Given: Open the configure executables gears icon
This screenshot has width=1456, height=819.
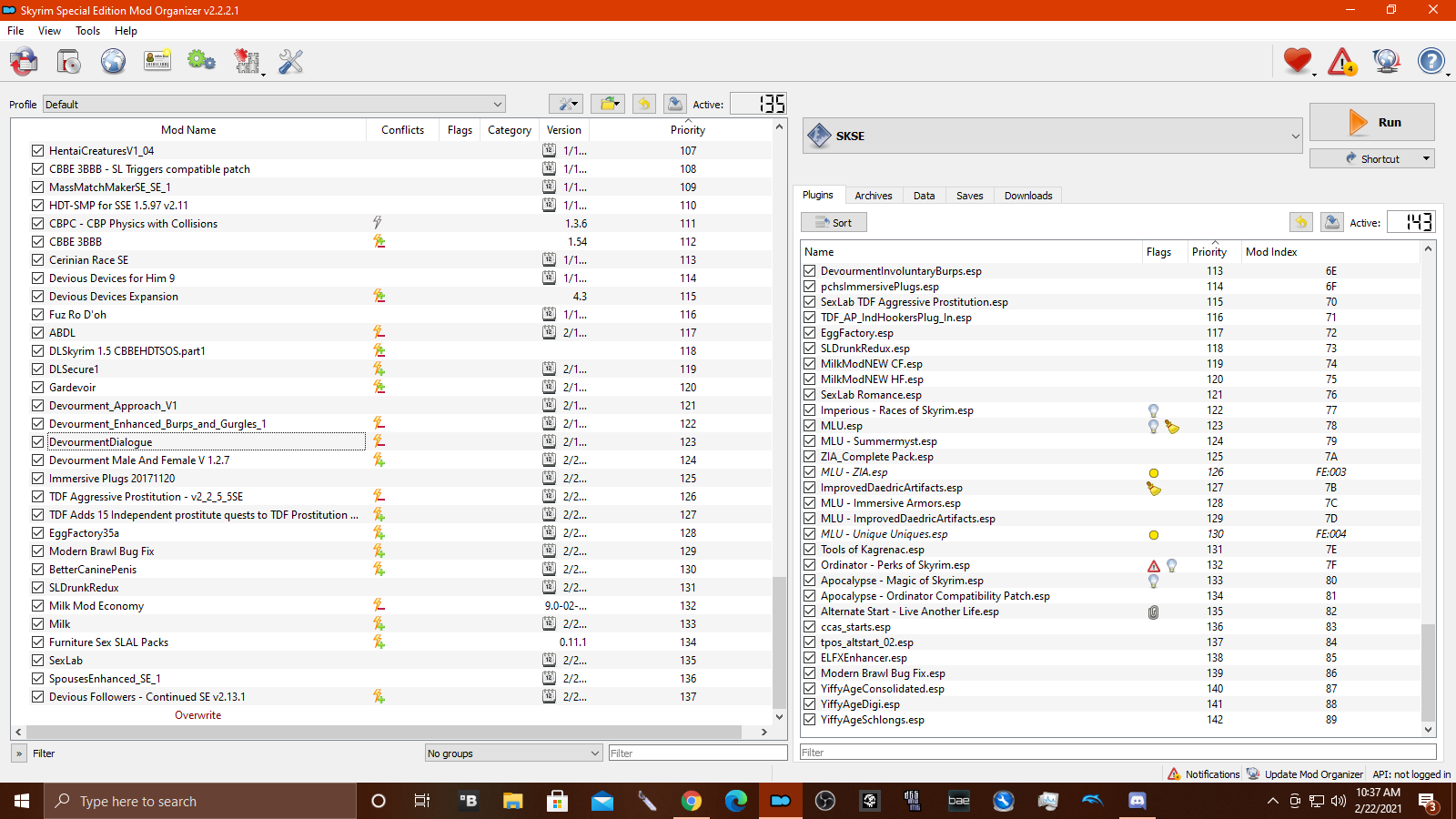Looking at the screenshot, I should point(201,62).
